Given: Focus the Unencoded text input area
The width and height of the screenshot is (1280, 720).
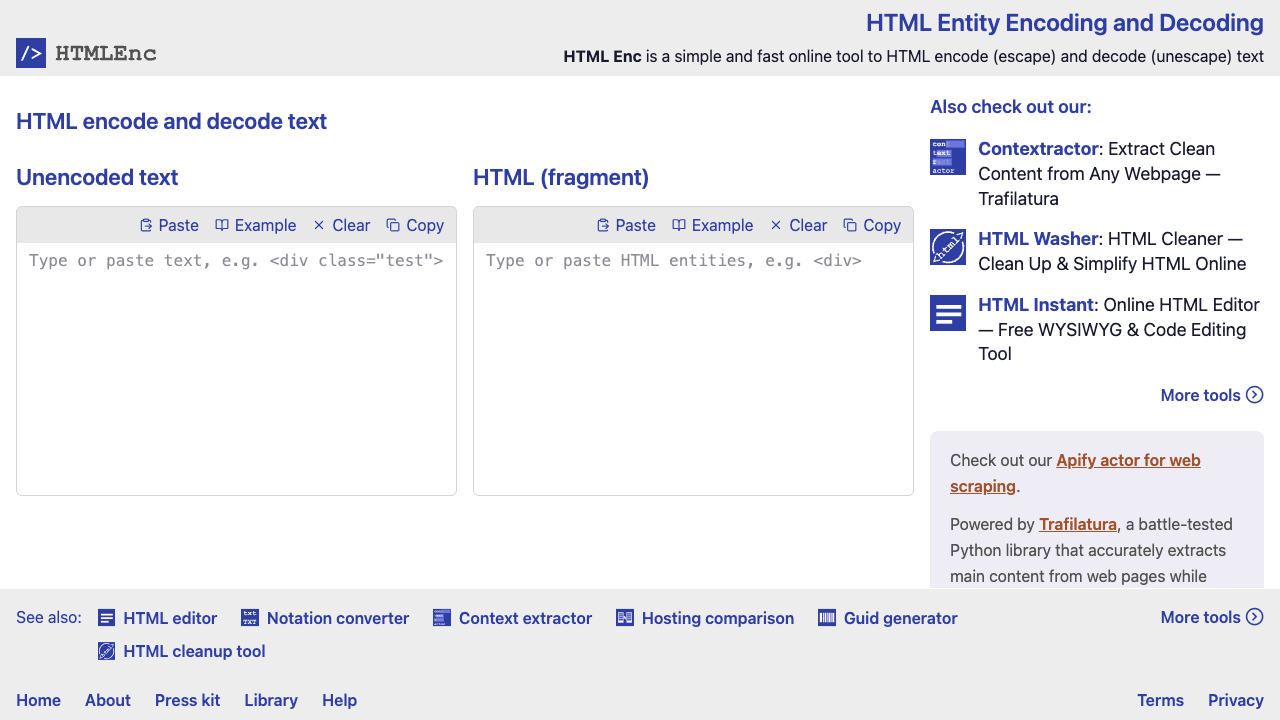Looking at the screenshot, I should coord(236,370).
